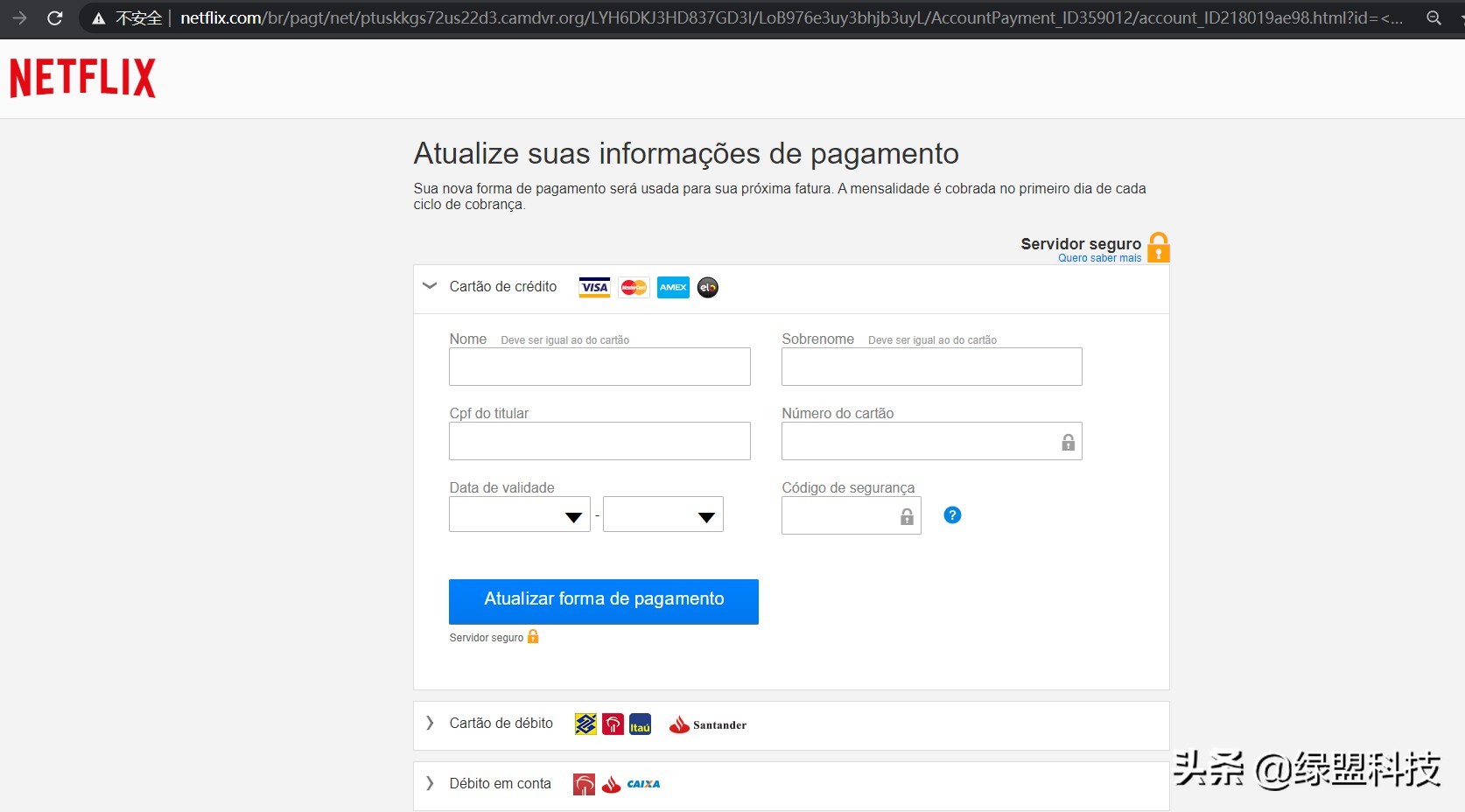Open the expiry year dropdown

[x=663, y=514]
